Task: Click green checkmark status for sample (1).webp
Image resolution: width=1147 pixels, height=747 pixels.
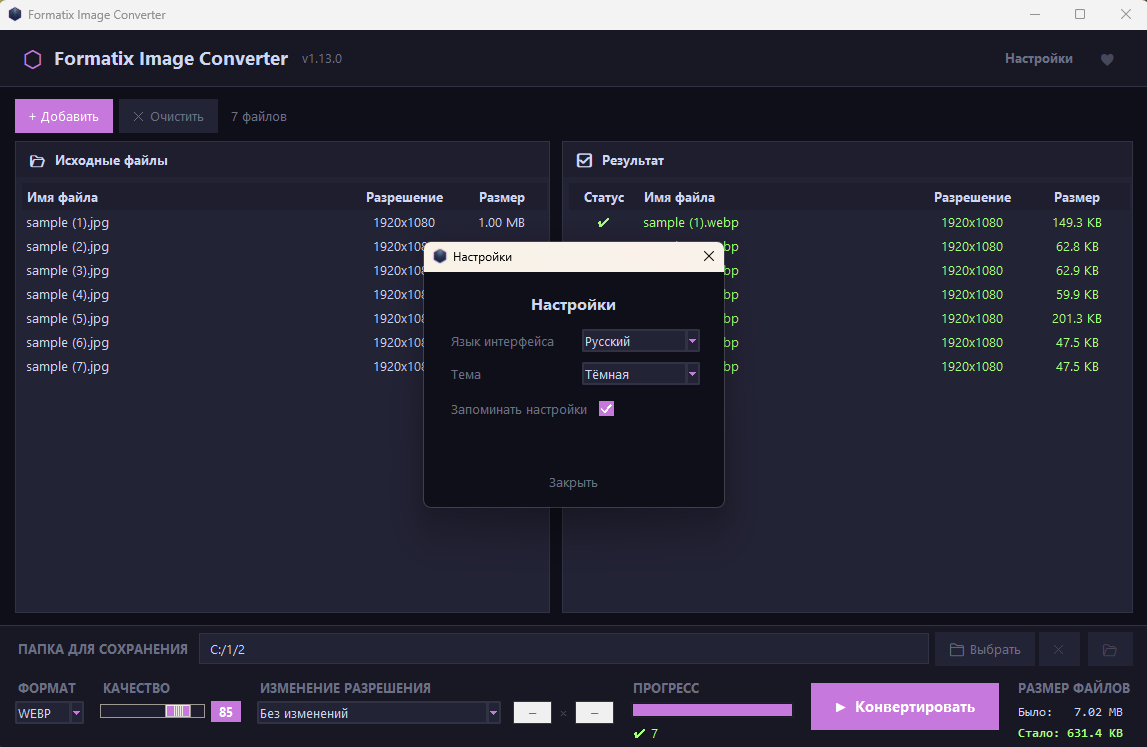Action: coord(603,222)
